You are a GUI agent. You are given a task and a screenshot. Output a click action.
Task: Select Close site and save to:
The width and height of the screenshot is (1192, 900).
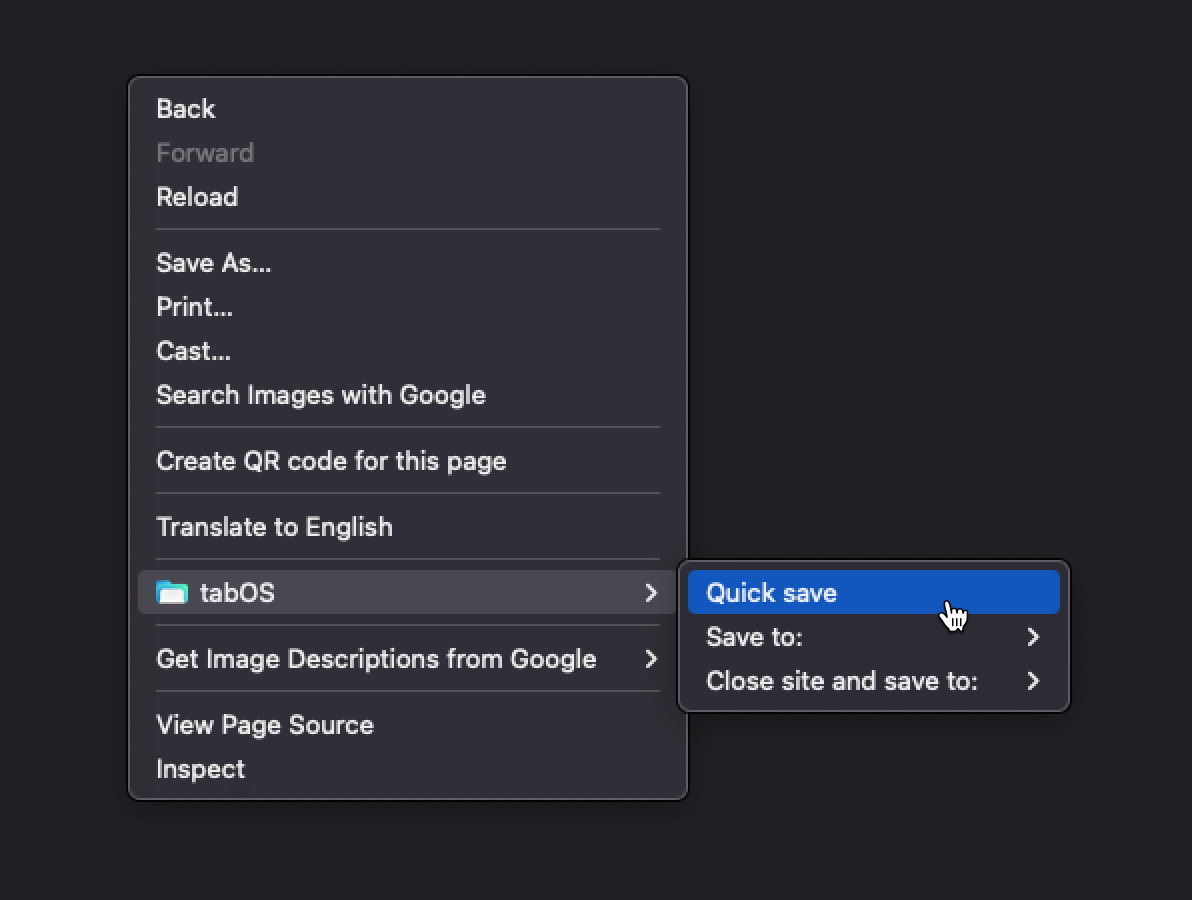[x=873, y=681]
